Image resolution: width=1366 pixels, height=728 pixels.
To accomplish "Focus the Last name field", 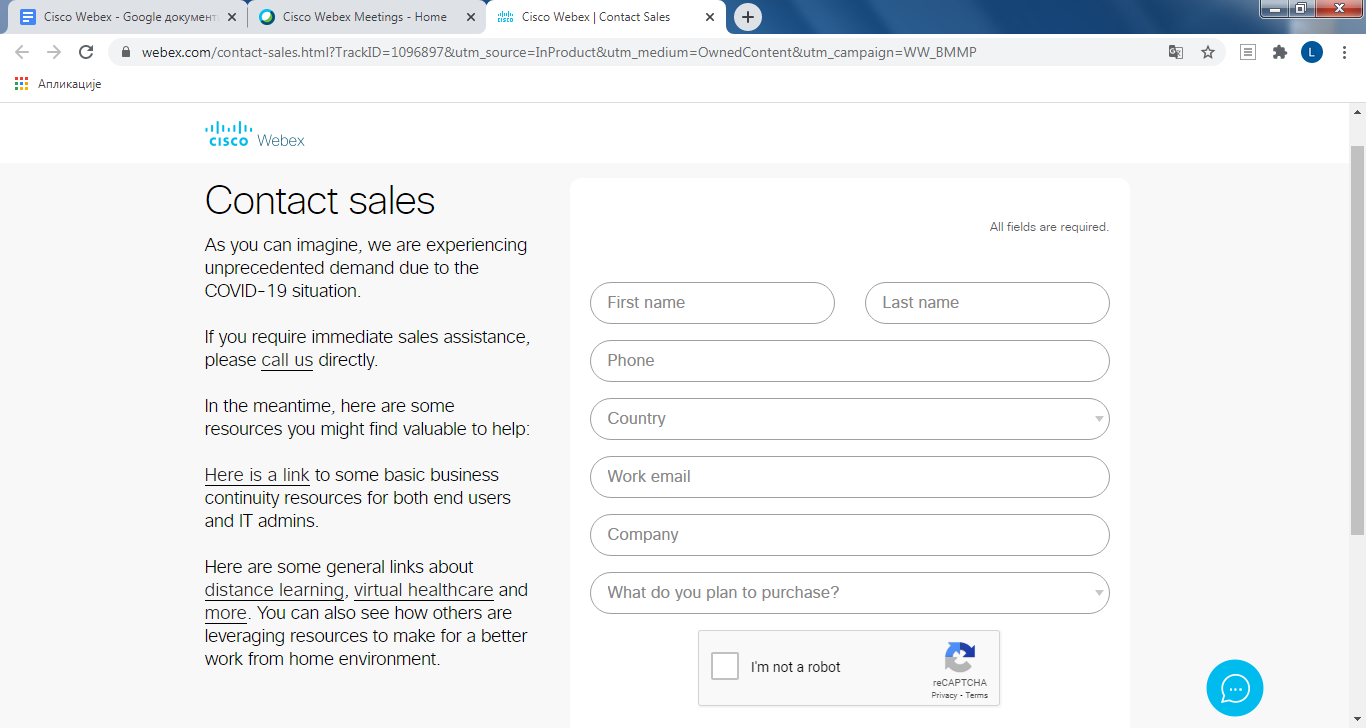I will pos(987,303).
